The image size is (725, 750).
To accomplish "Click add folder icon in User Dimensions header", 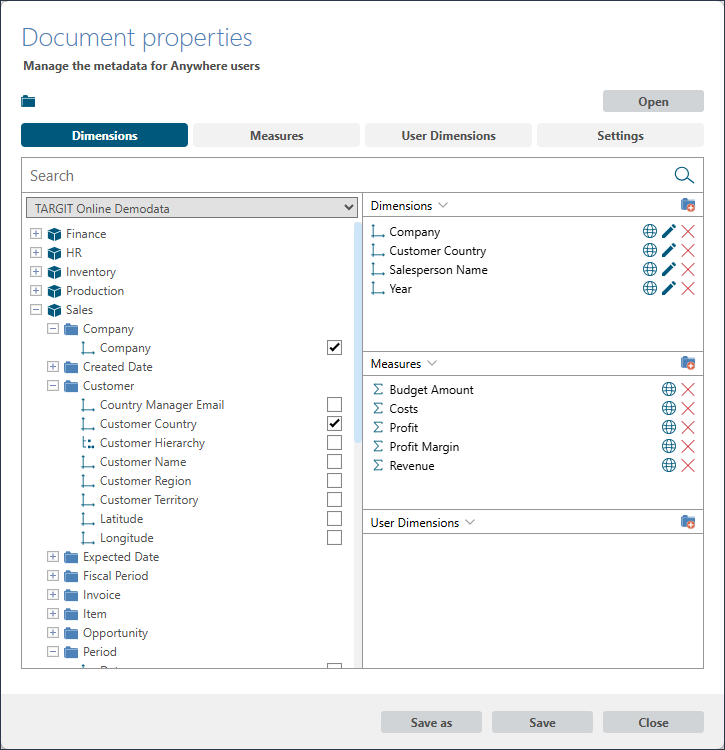I will [x=688, y=522].
